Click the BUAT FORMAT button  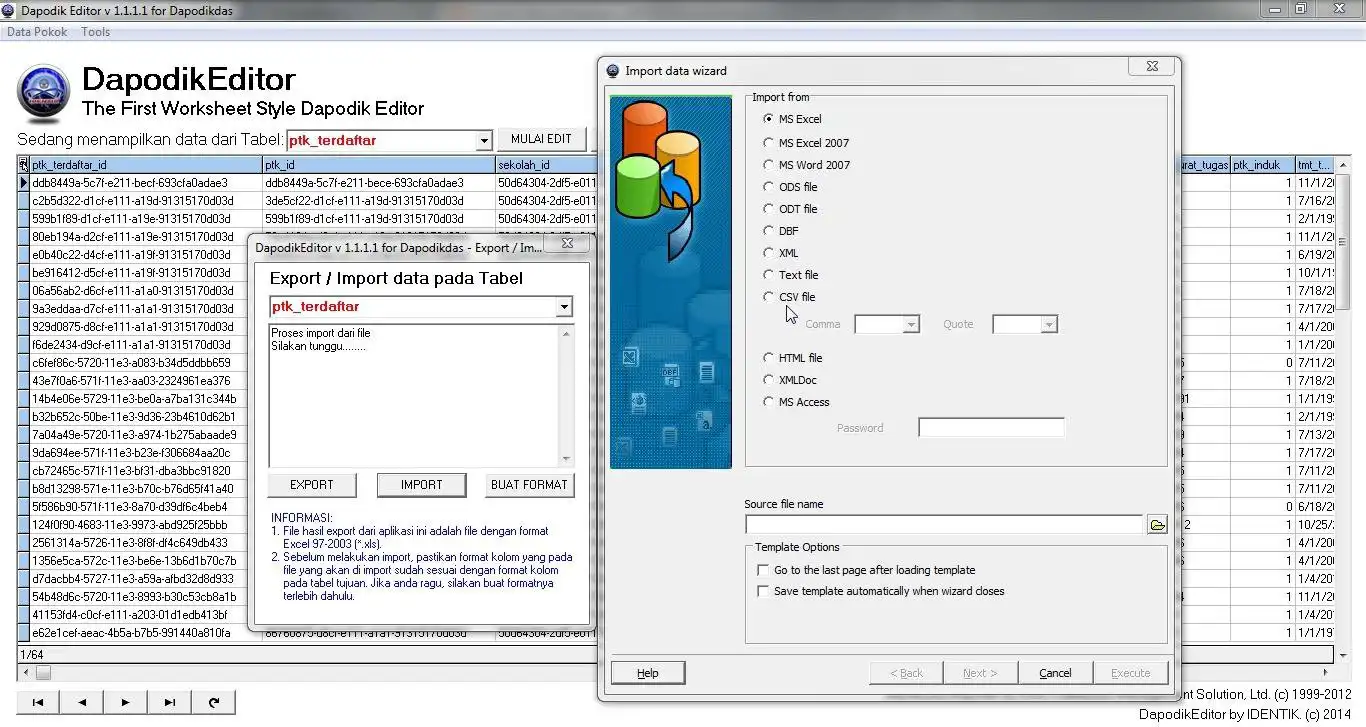(530, 485)
